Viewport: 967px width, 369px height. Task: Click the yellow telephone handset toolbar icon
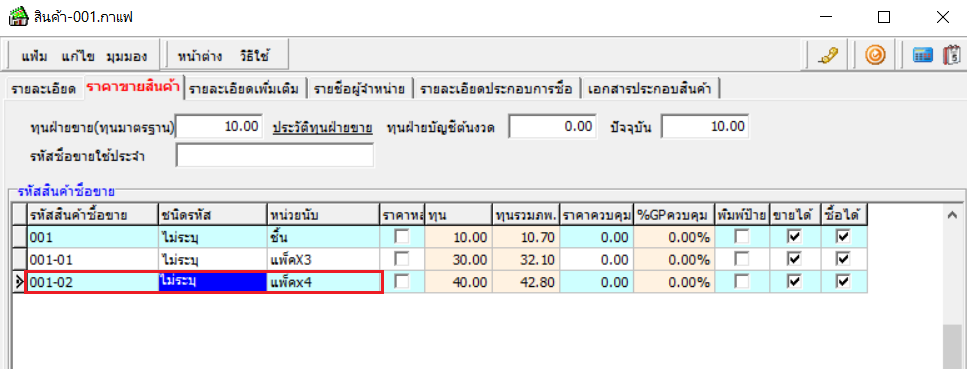tap(827, 56)
